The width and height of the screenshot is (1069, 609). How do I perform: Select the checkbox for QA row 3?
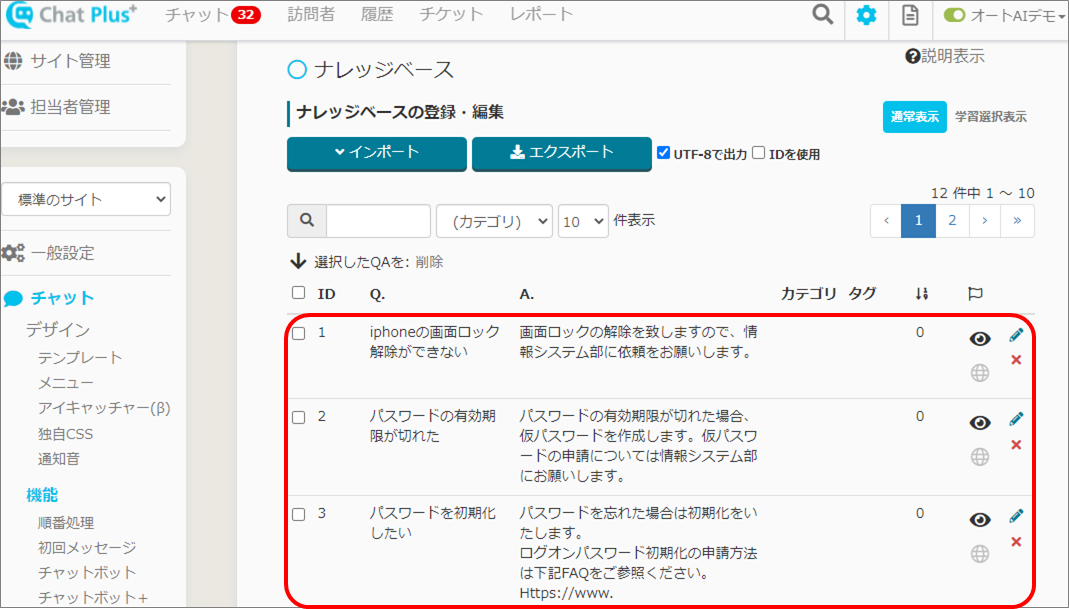click(x=298, y=514)
